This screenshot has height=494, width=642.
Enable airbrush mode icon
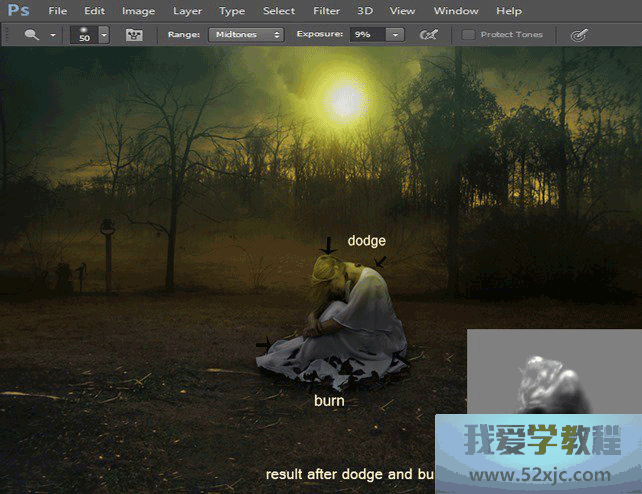(429, 35)
